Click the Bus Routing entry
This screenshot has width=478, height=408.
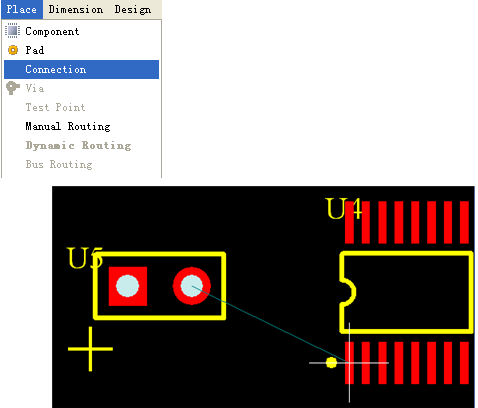tap(59, 164)
